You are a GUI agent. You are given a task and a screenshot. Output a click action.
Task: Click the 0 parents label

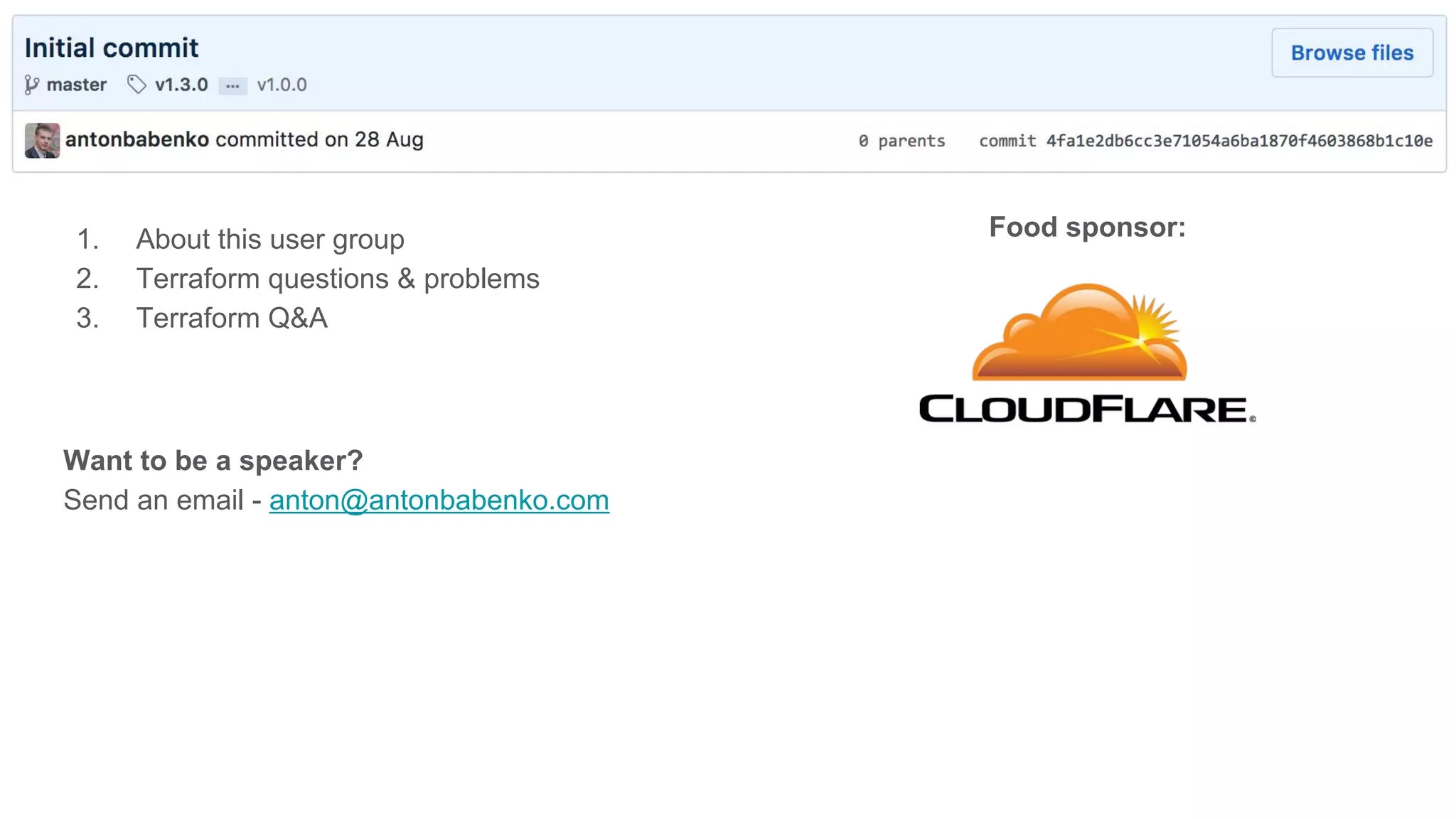click(901, 141)
